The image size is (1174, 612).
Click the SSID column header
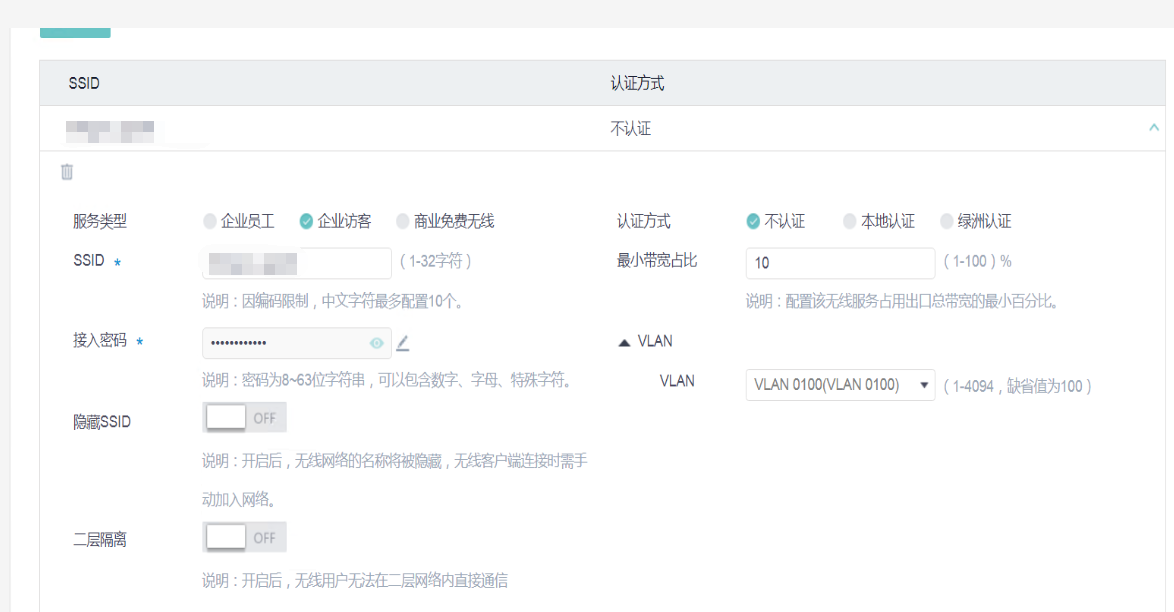[84, 83]
